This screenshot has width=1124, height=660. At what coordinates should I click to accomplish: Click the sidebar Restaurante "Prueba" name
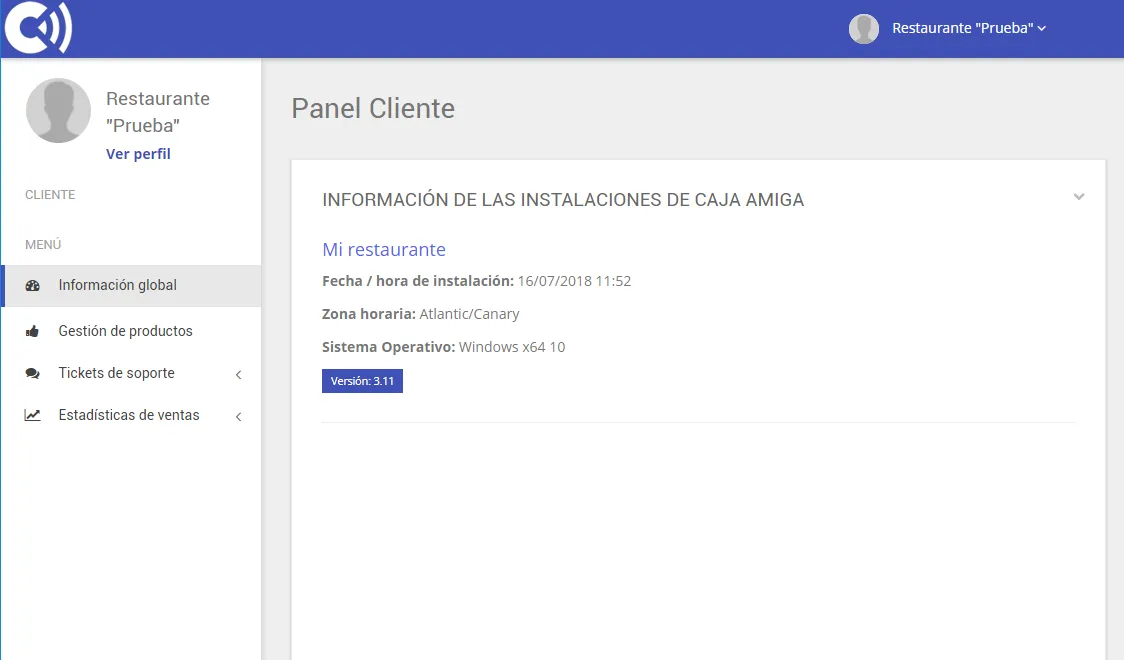tap(158, 112)
